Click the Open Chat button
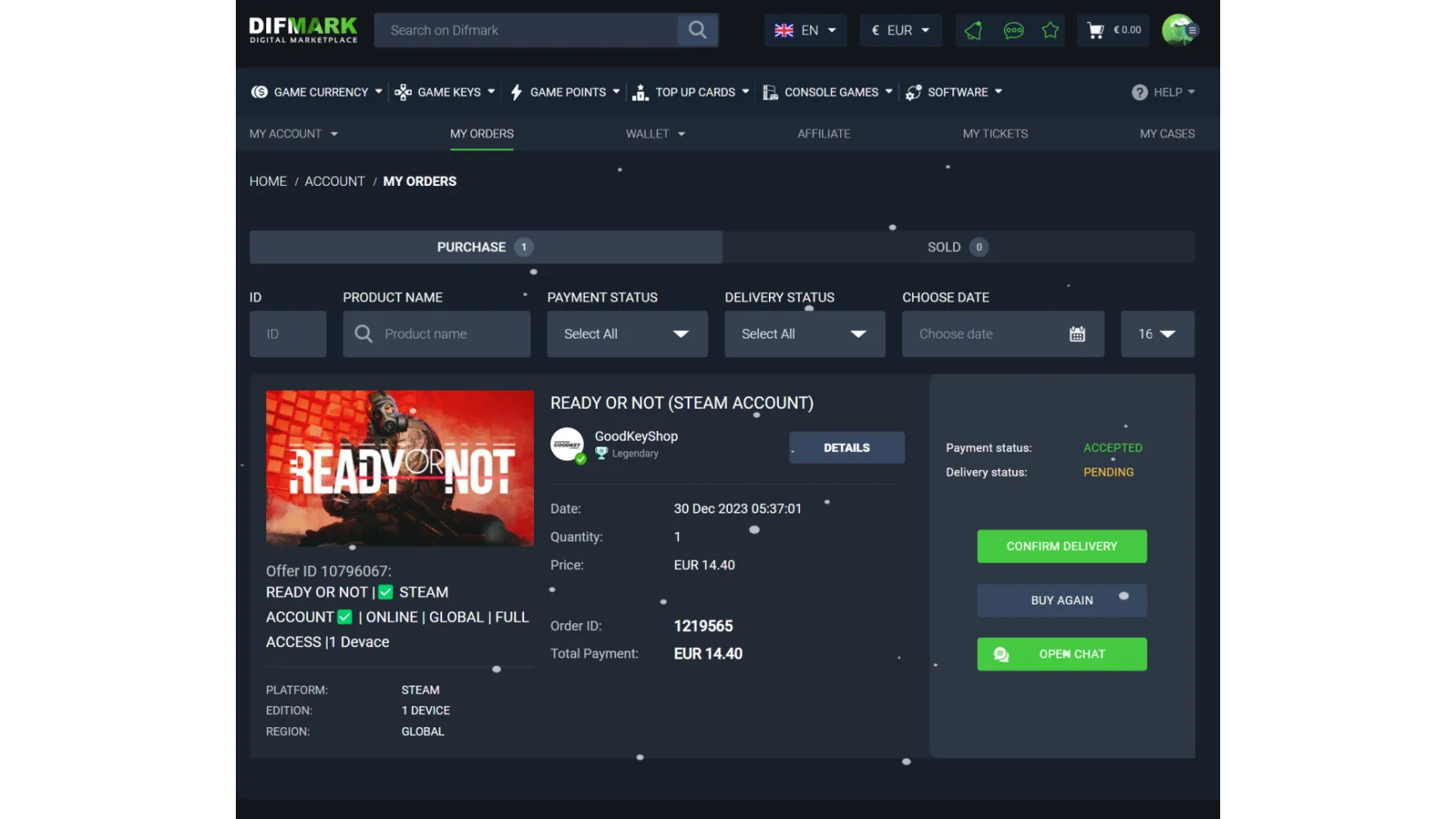Screen dimensions: 1456x819 (x=1061, y=654)
